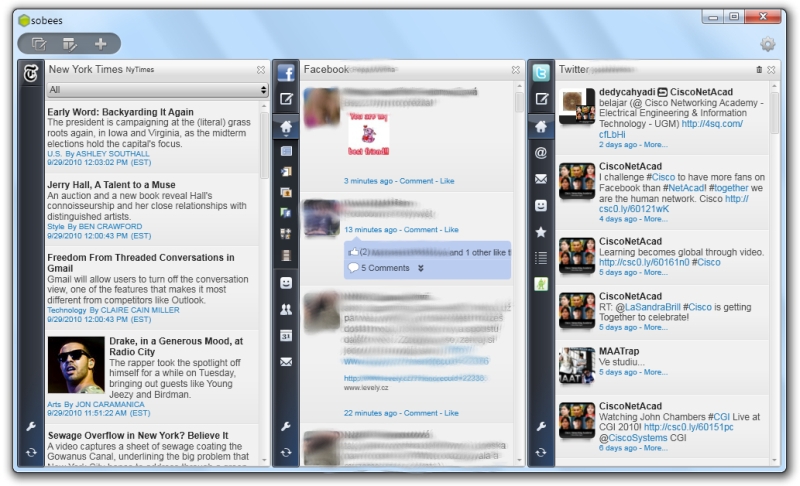The height and width of the screenshot is (486, 800).
Task: Click the Twitter bird logo icon
Action: pyautogui.click(x=541, y=73)
